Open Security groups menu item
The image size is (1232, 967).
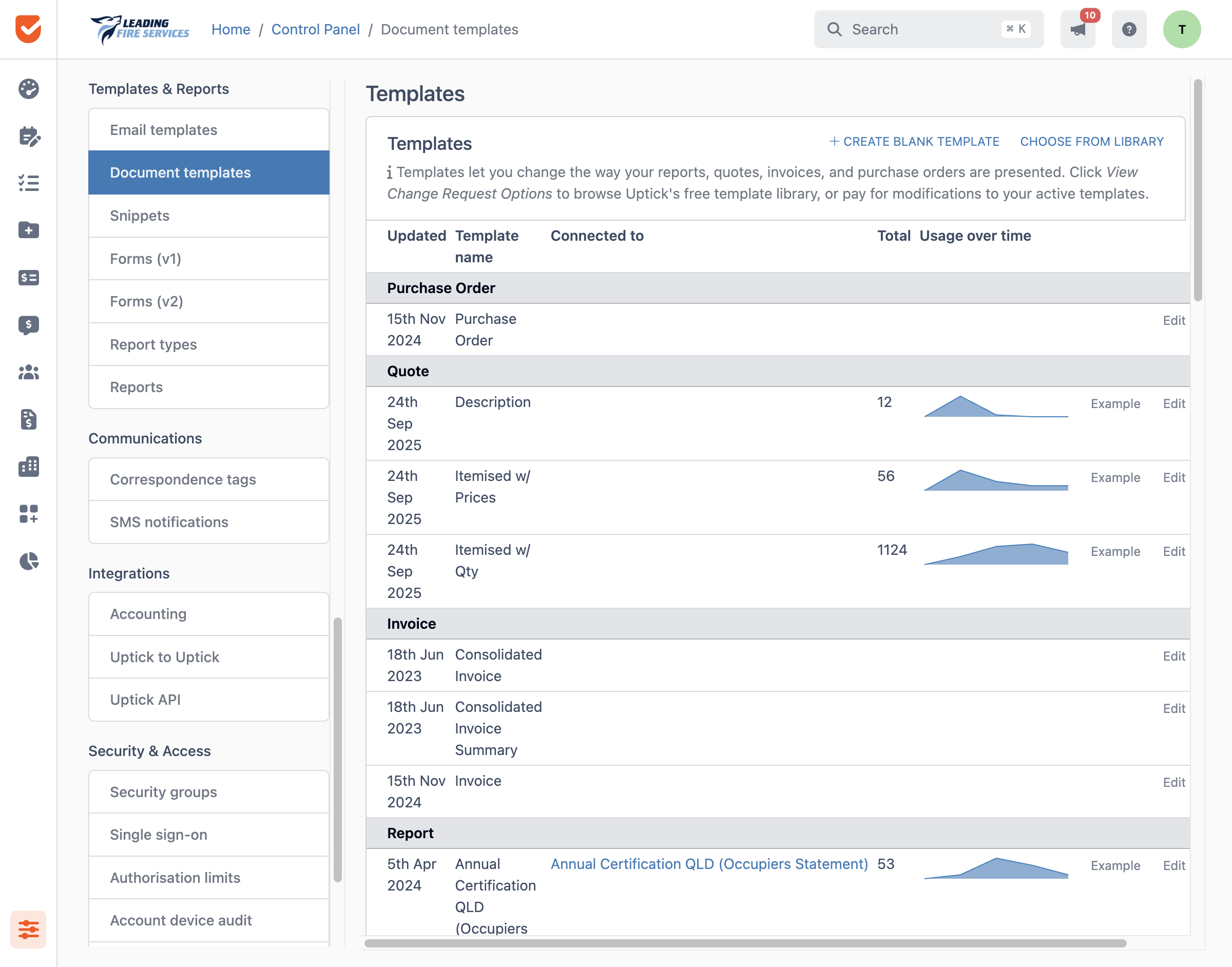coord(209,791)
